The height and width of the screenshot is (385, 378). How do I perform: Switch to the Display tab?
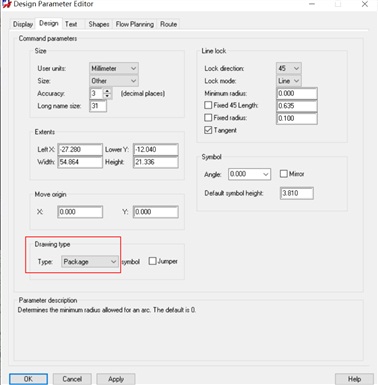click(23, 24)
